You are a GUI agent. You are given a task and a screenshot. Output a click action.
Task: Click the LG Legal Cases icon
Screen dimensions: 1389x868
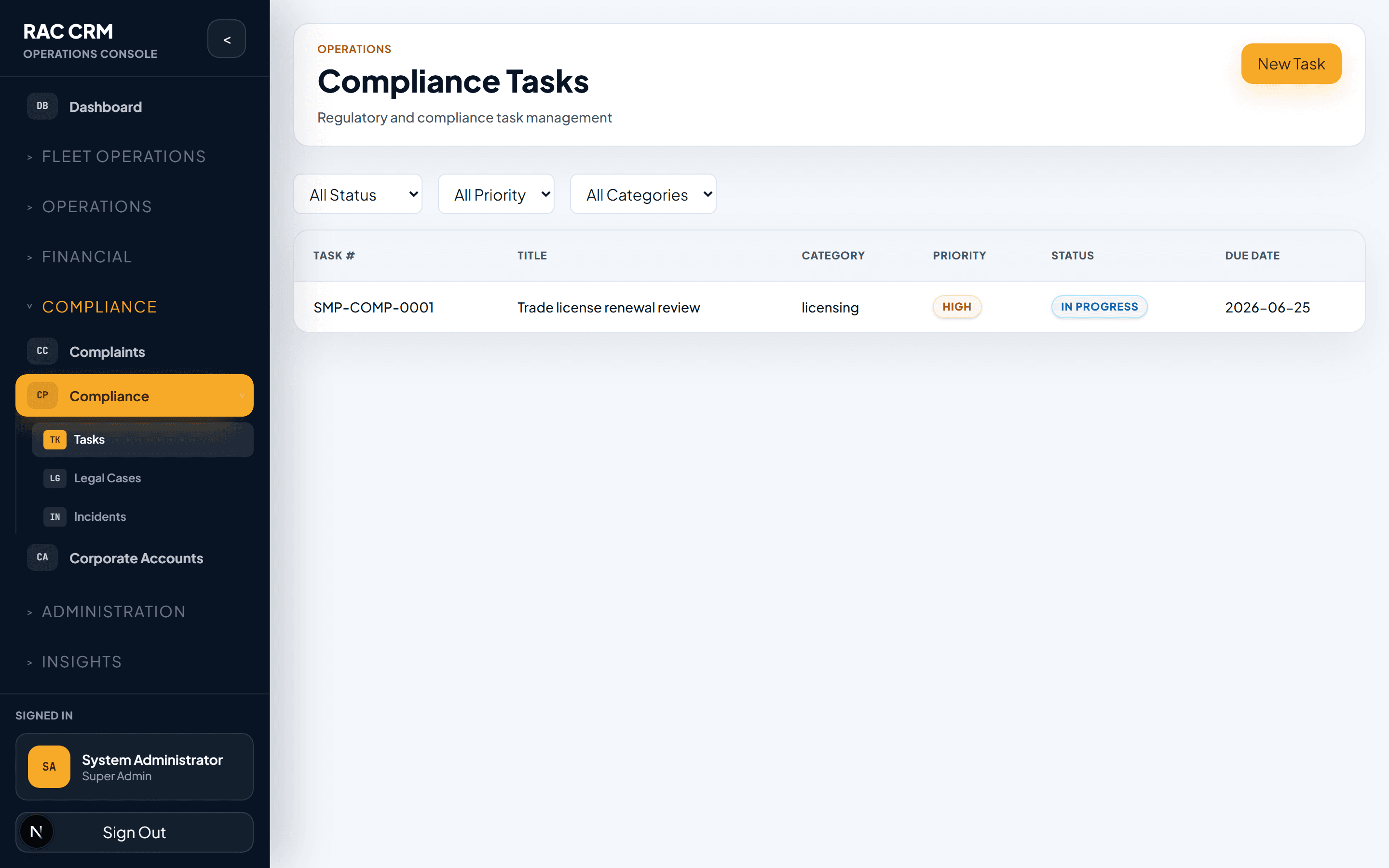55,478
